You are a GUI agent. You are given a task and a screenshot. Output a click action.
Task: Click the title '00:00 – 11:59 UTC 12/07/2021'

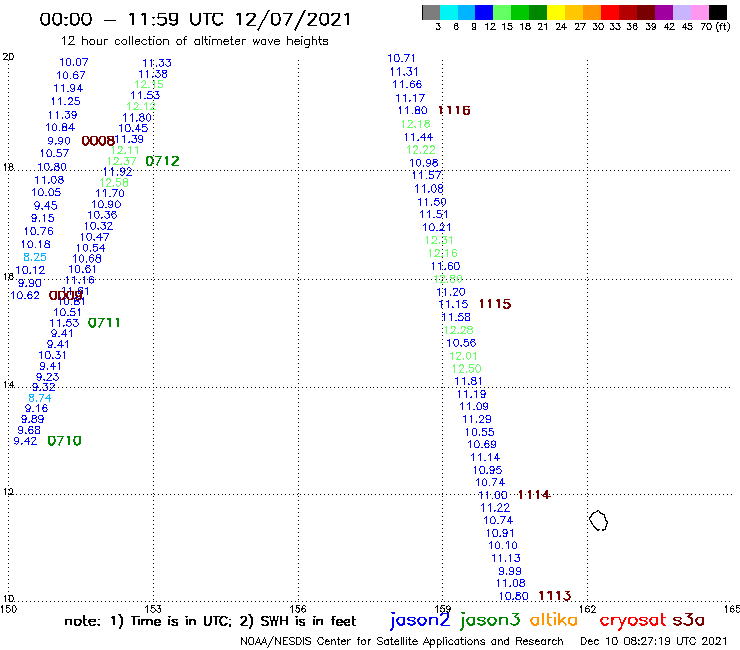click(195, 20)
